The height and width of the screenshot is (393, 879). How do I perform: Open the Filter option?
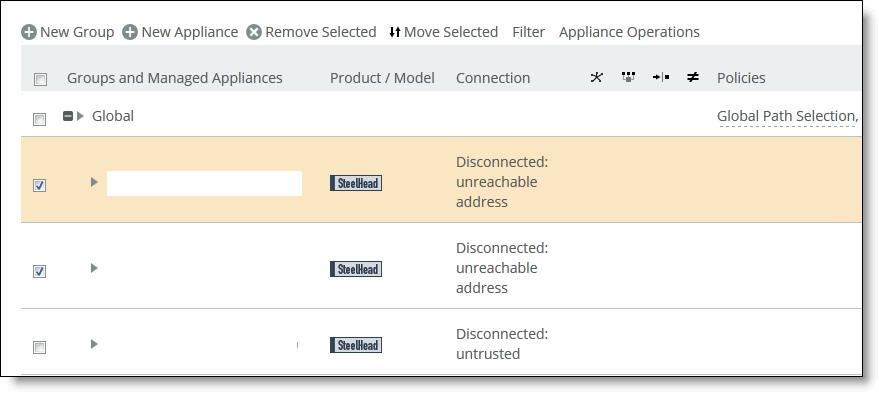coord(529,33)
